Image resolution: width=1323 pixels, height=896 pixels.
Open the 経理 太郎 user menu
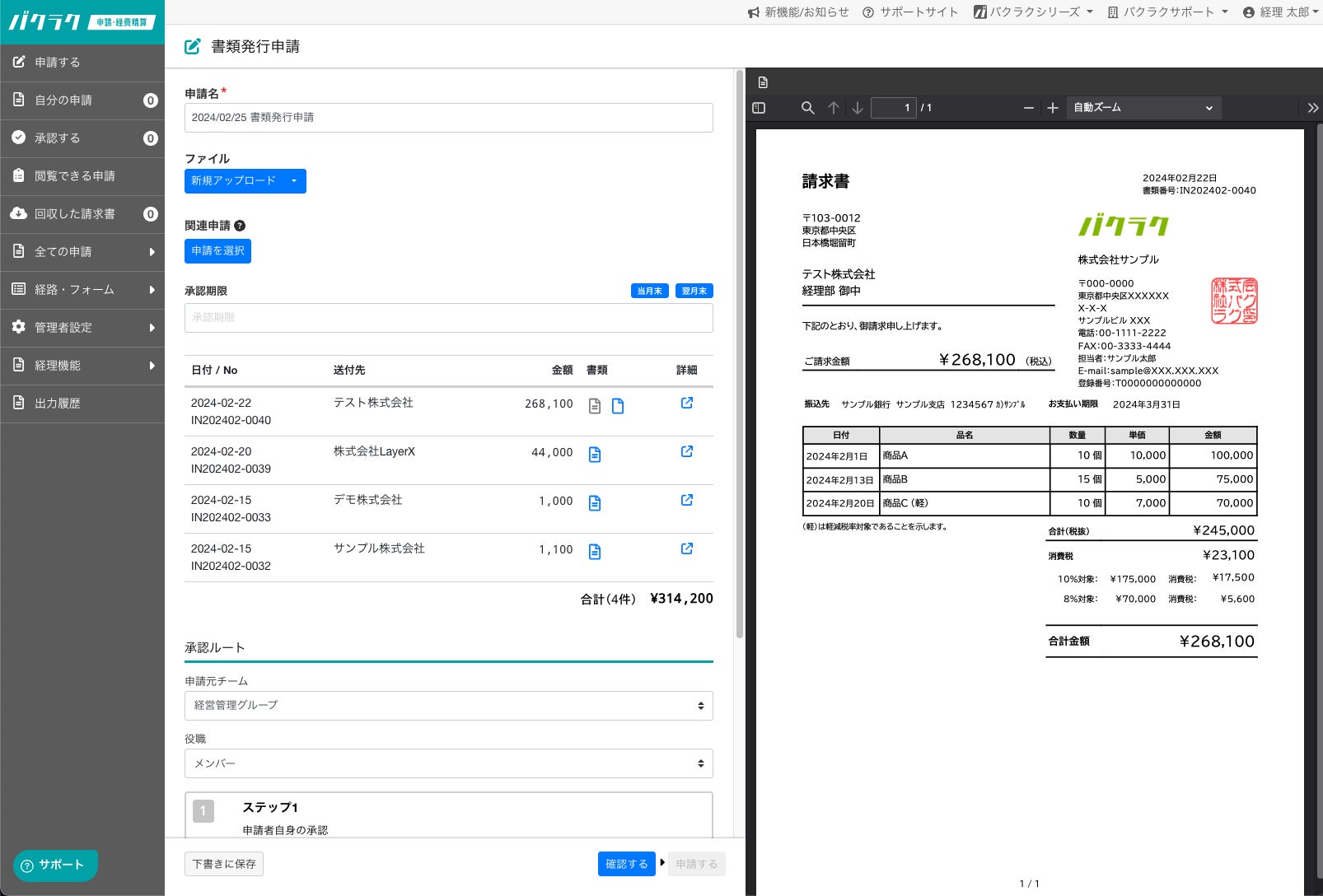[x=1281, y=12]
